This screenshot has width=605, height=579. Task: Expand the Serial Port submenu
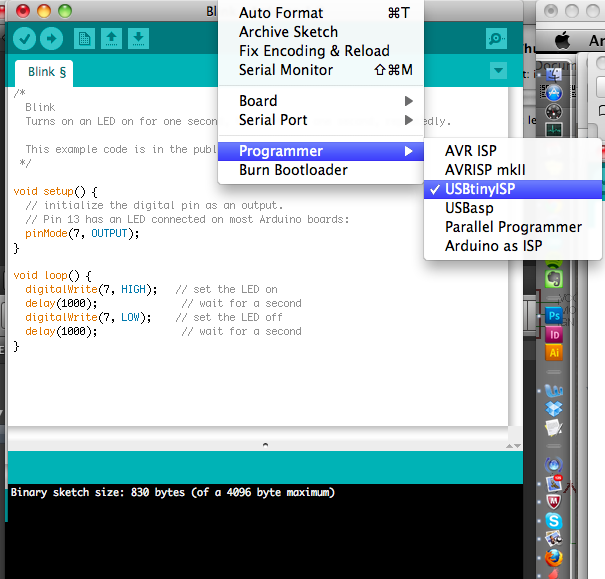click(x=321, y=120)
